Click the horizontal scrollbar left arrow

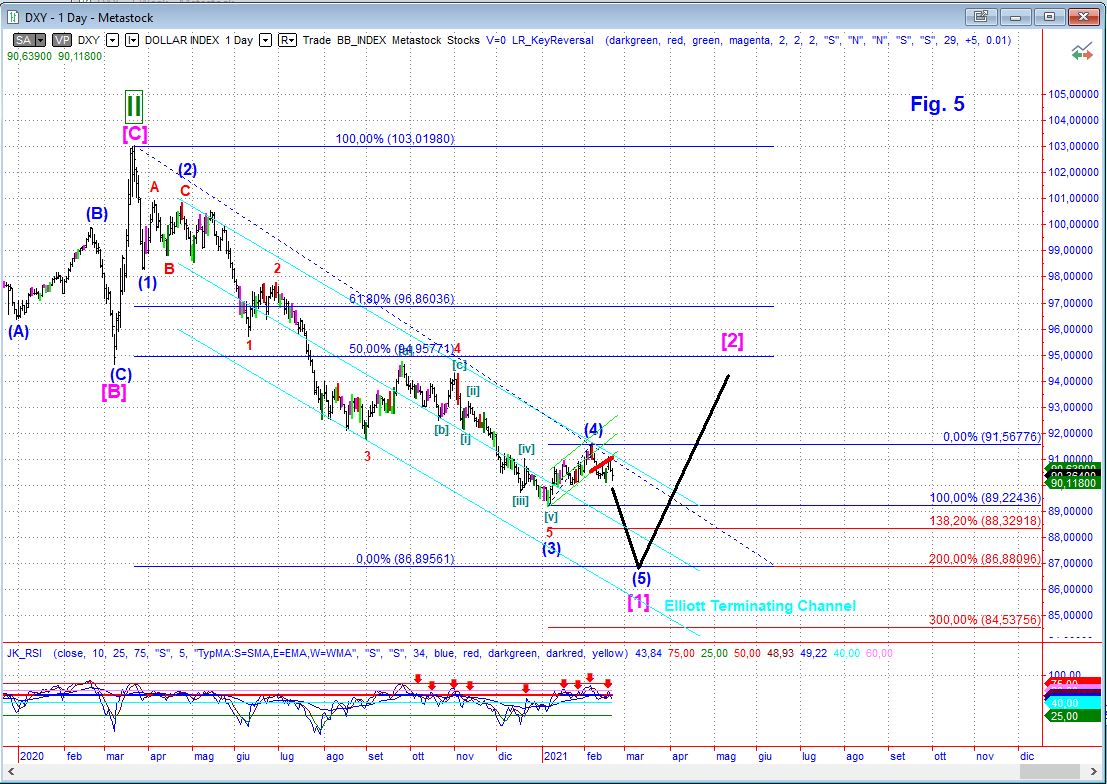pos(9,771)
